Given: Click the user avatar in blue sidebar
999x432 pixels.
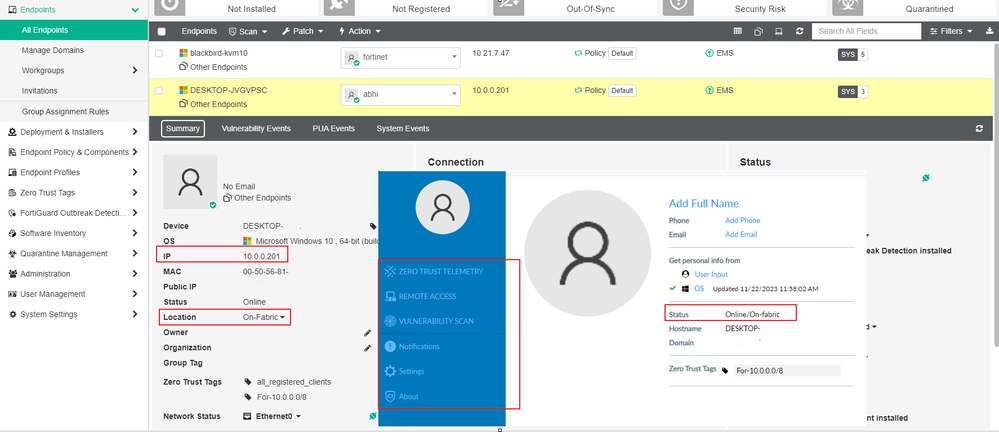Looking at the screenshot, I should pos(442,208).
